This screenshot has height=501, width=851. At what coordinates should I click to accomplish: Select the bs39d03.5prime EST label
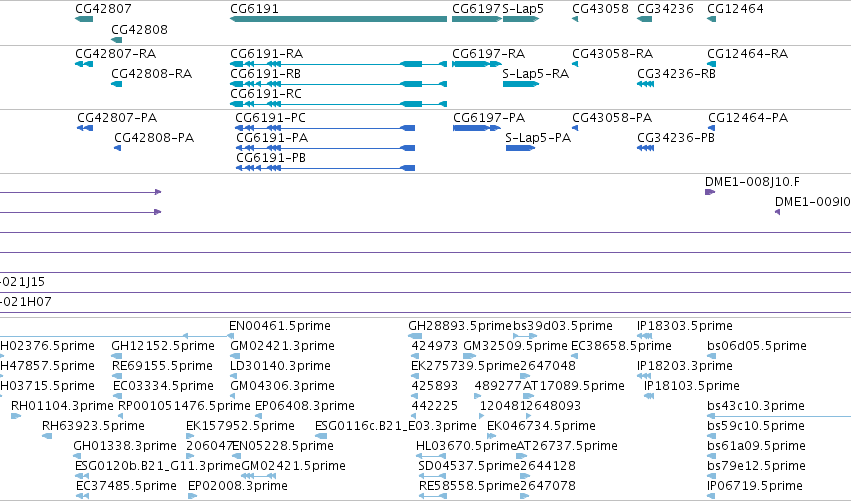pos(563,326)
